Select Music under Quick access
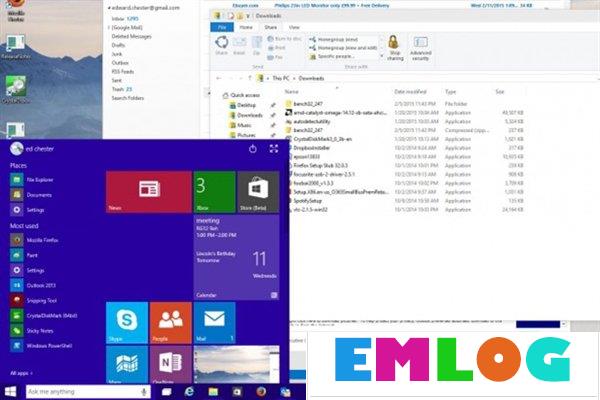Screen dimensions: 600x400 tap(240, 125)
